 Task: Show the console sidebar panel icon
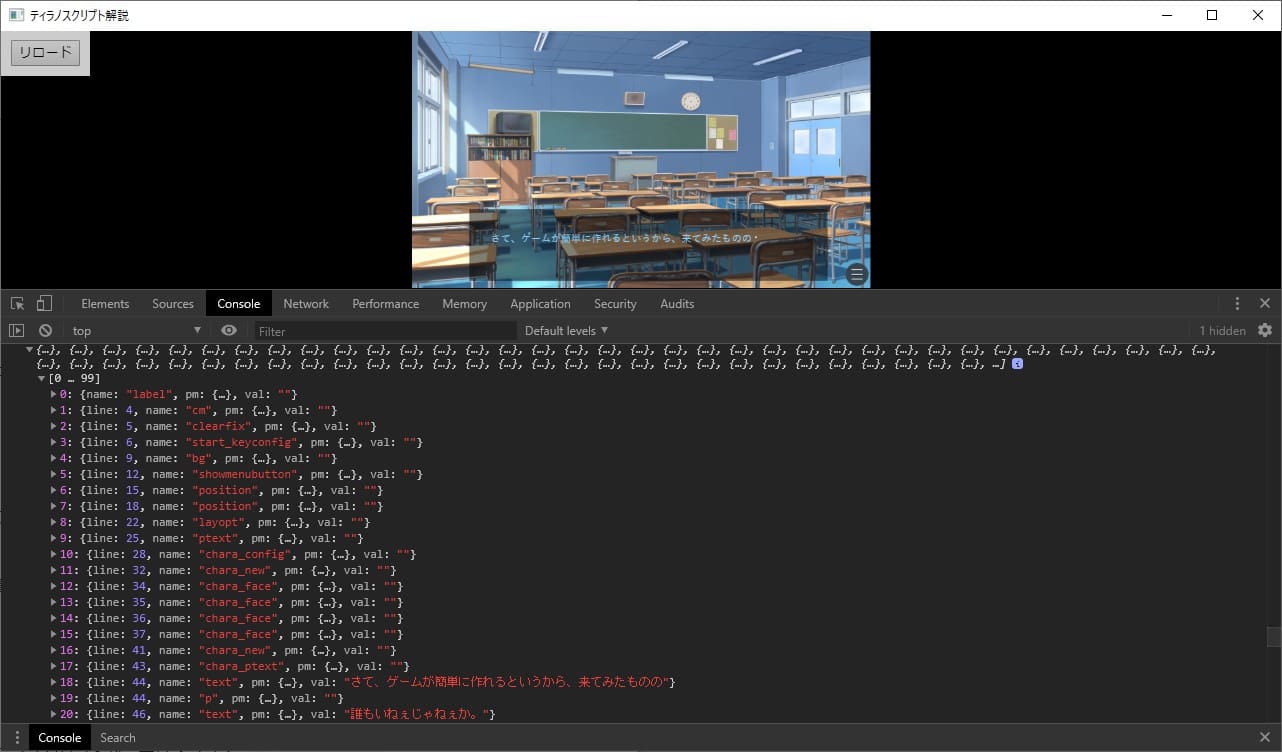coord(17,331)
